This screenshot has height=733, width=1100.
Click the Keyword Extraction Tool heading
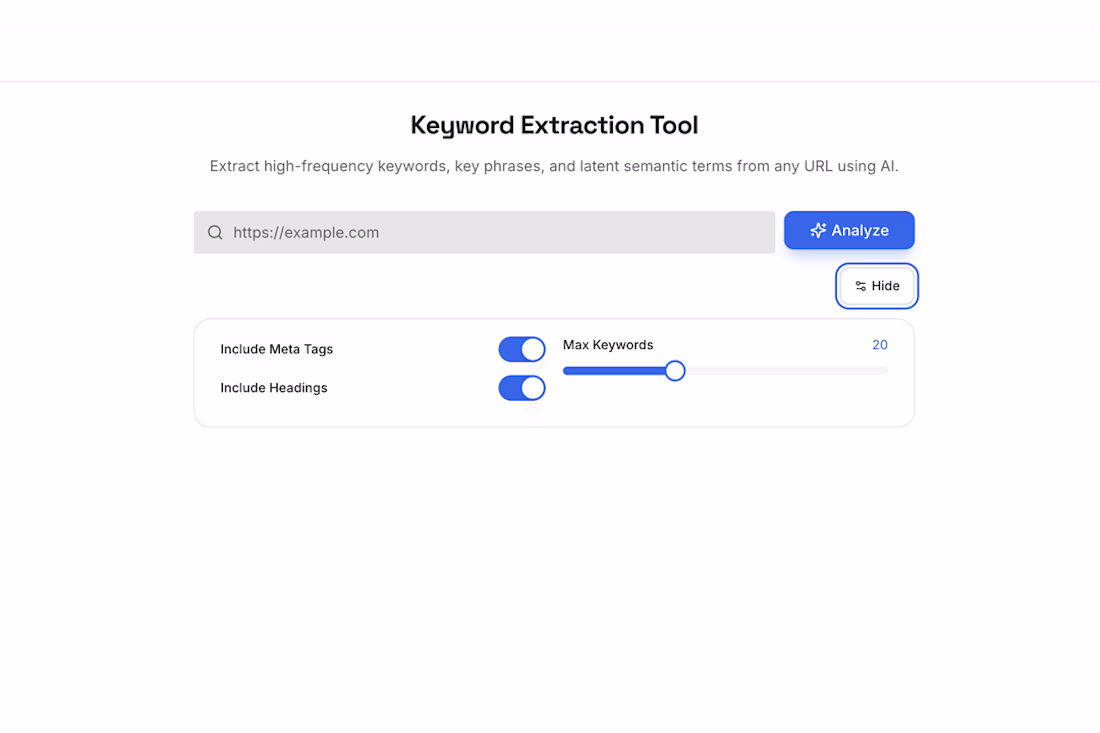(554, 125)
